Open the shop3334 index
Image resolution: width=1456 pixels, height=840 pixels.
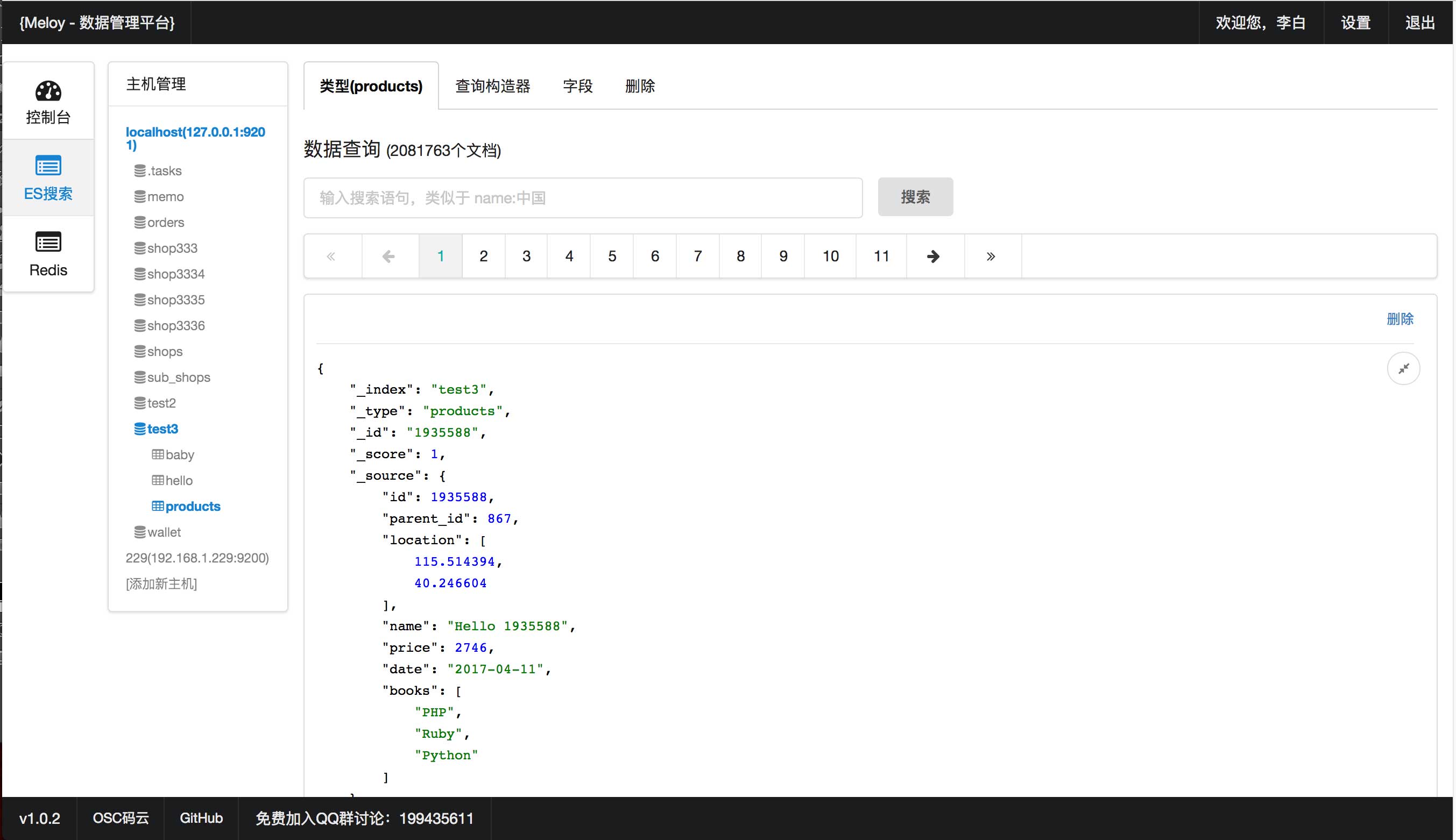(x=169, y=274)
